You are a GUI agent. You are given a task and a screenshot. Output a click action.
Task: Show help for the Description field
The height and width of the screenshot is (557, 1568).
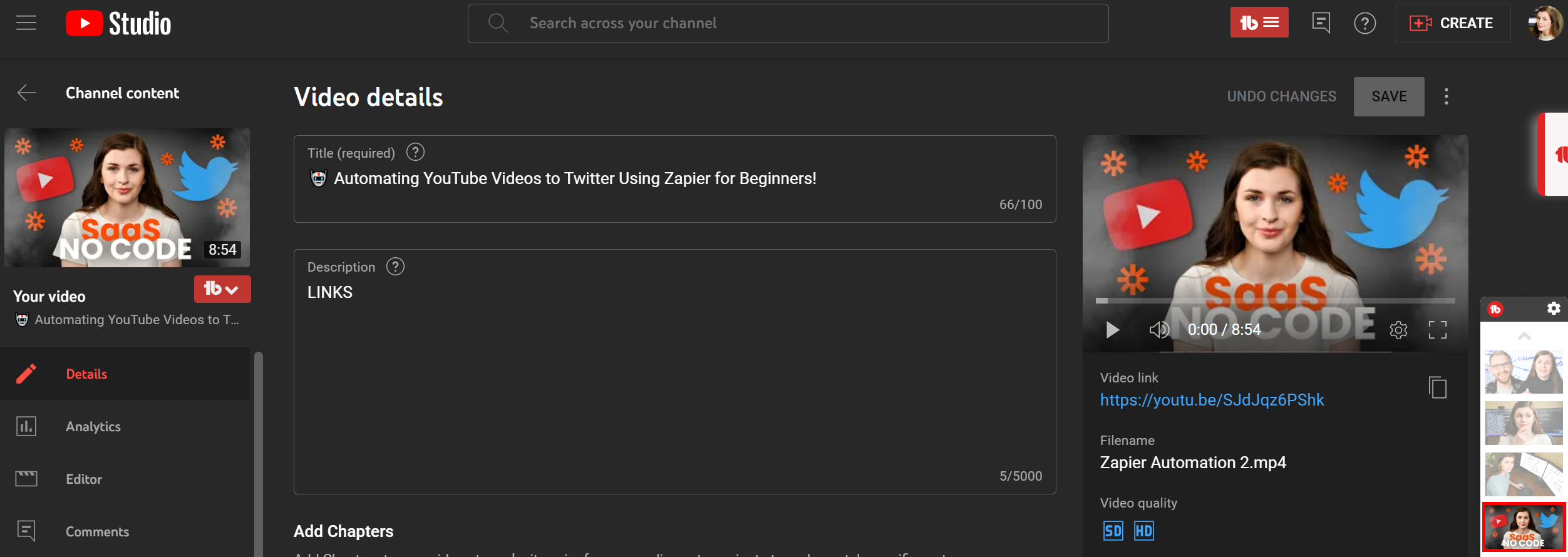coord(395,267)
